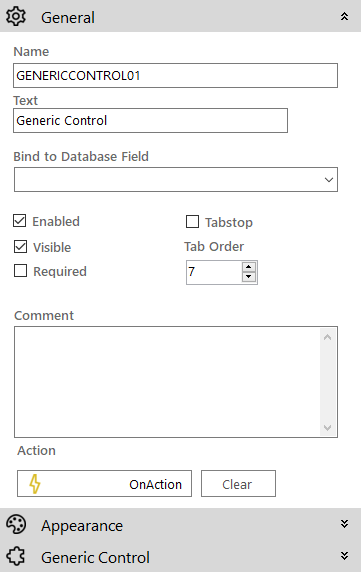The width and height of the screenshot is (361, 572).
Task: Click the Name field GENERICCONTROL01
Action: point(175,76)
